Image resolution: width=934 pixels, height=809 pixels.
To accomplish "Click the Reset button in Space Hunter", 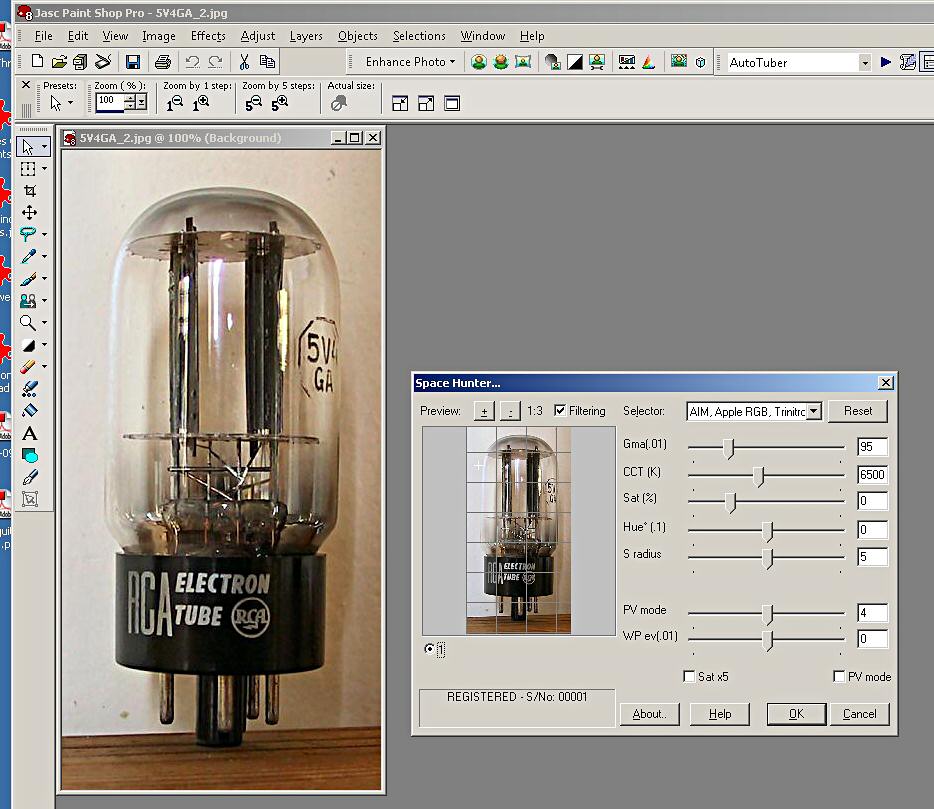I will [858, 411].
